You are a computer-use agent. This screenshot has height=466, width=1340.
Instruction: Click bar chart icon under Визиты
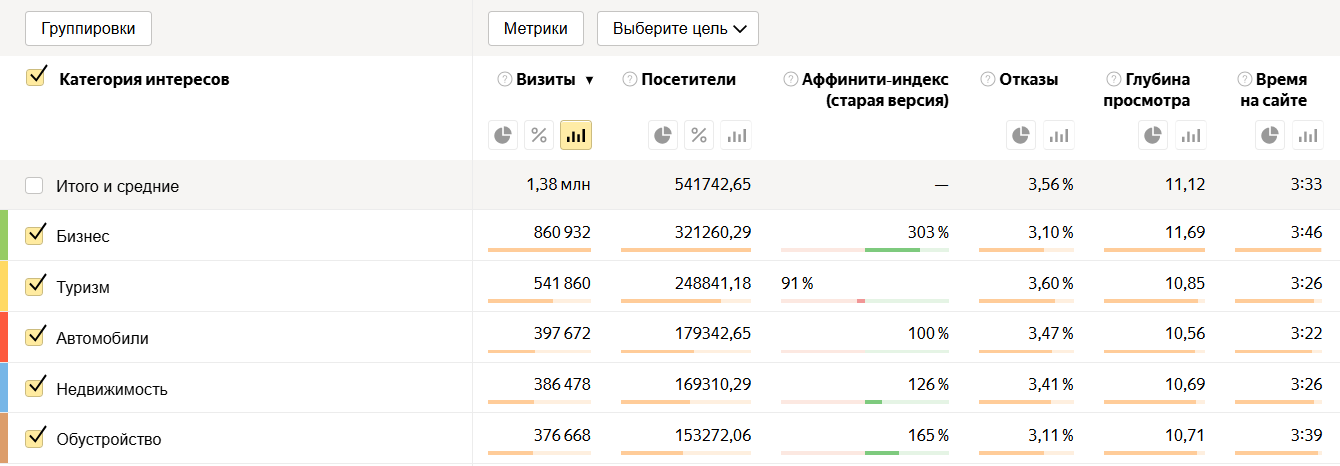pos(576,135)
